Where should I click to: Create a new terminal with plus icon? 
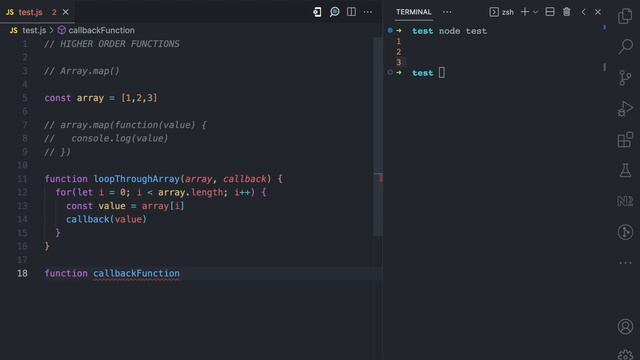[524, 12]
